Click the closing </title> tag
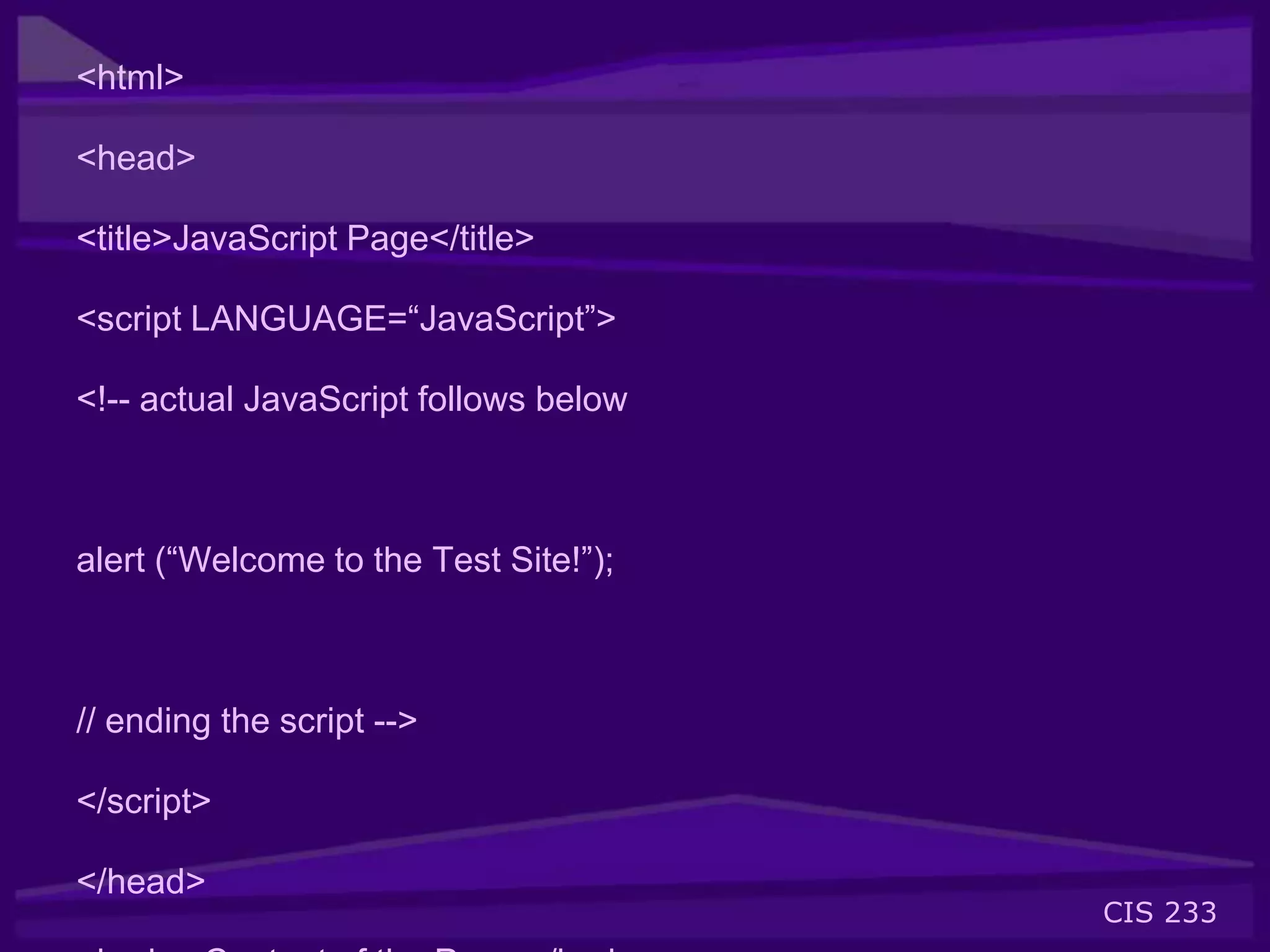The width and height of the screenshot is (1270, 952). coord(481,239)
